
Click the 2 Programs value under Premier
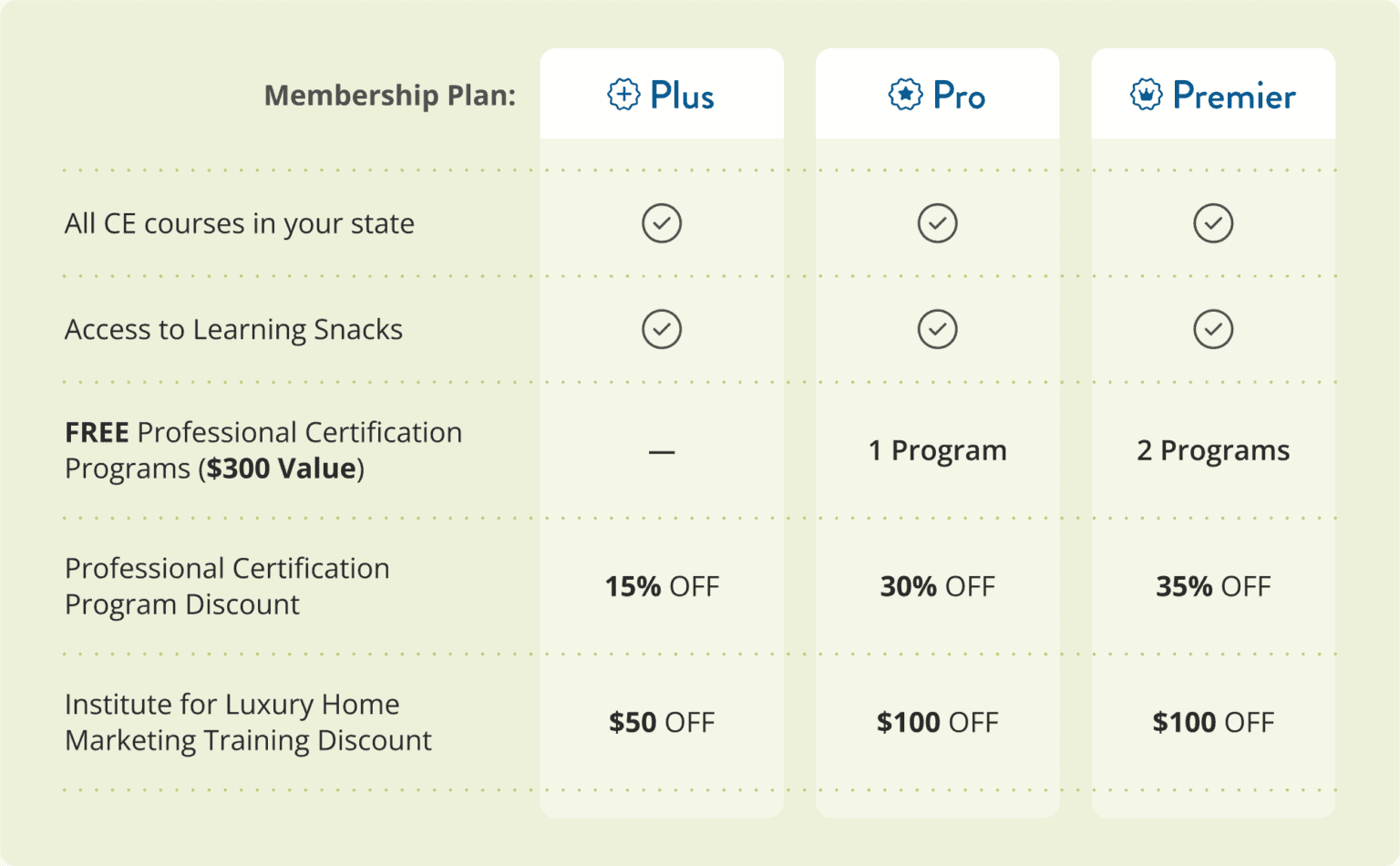tap(1213, 450)
